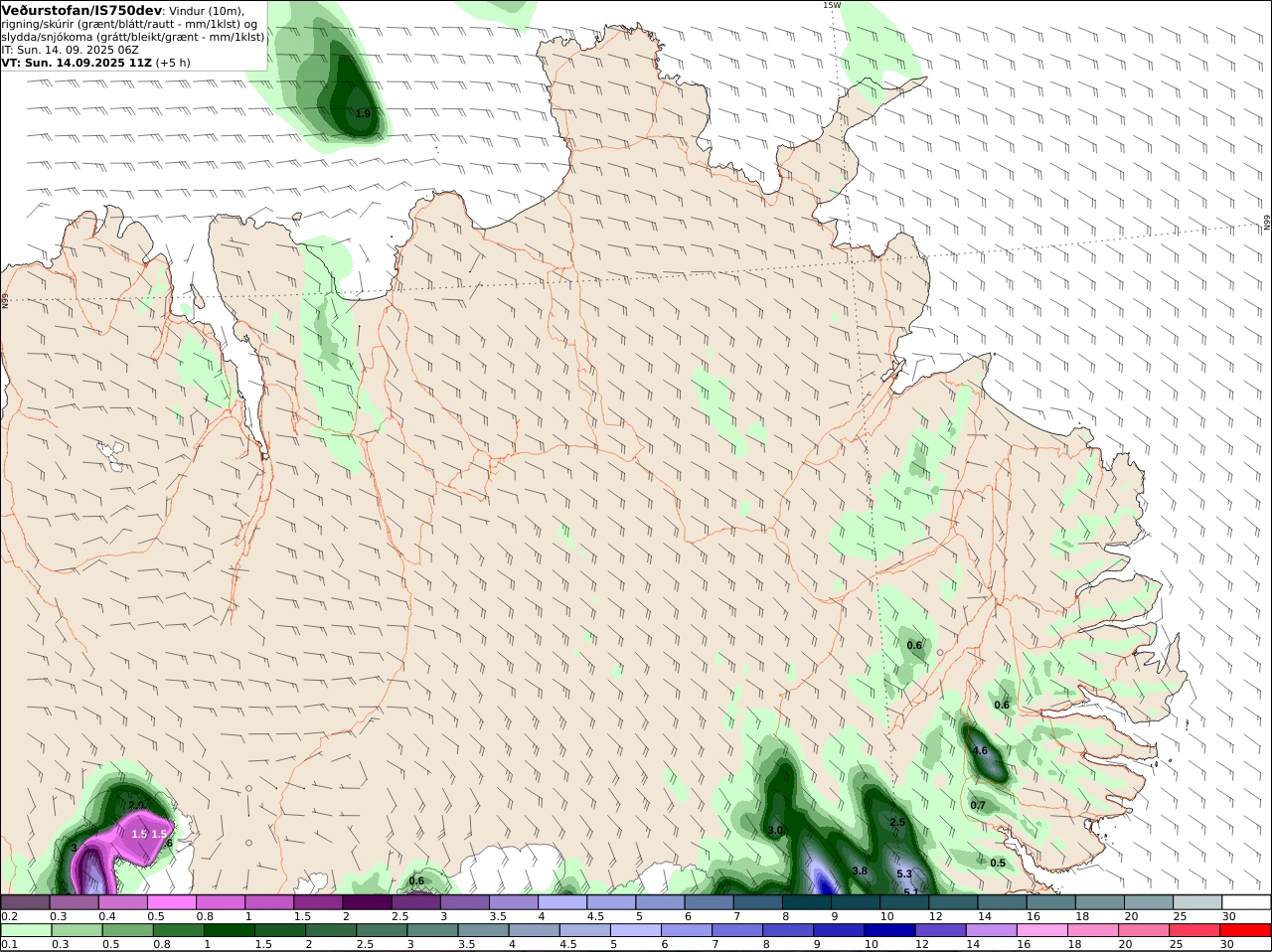The image size is (1272, 952).
Task: Pick the dark green swatch at rain legend 1
Action: 230,930
